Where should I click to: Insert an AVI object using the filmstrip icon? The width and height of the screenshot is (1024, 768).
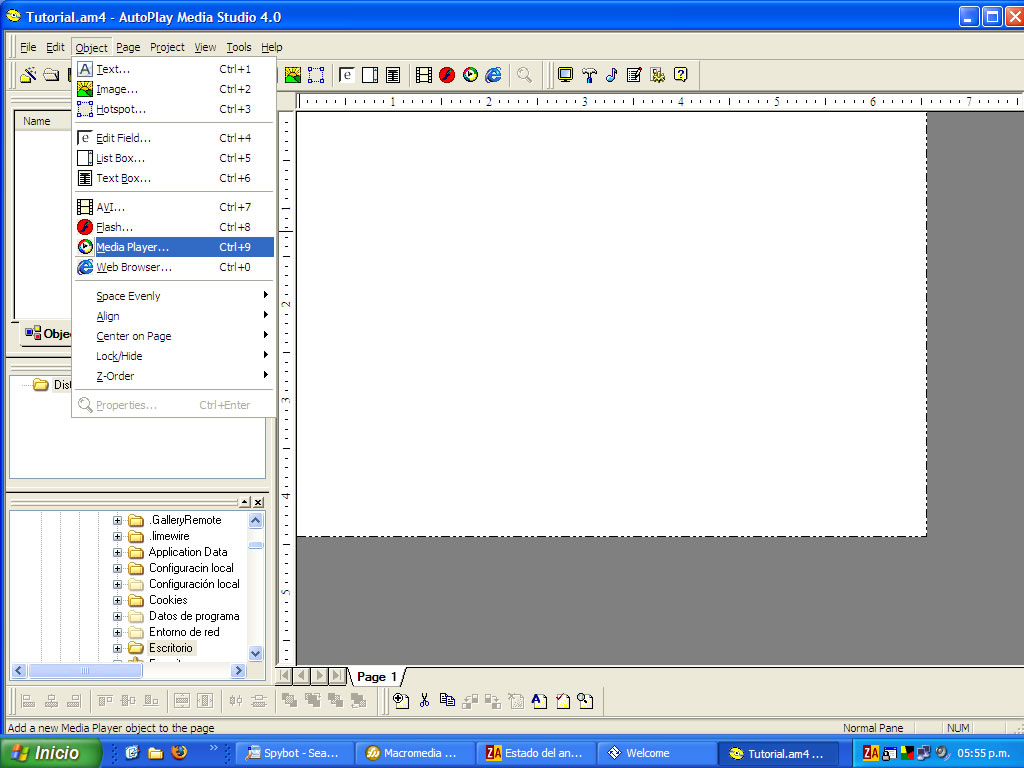coord(424,75)
